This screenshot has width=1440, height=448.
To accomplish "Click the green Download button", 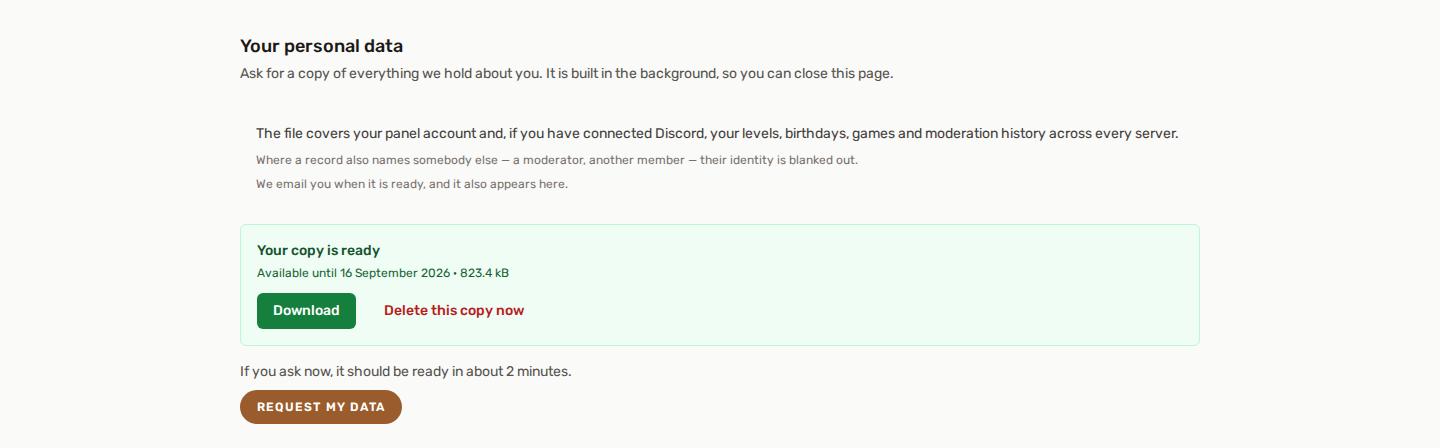I will point(306,311).
